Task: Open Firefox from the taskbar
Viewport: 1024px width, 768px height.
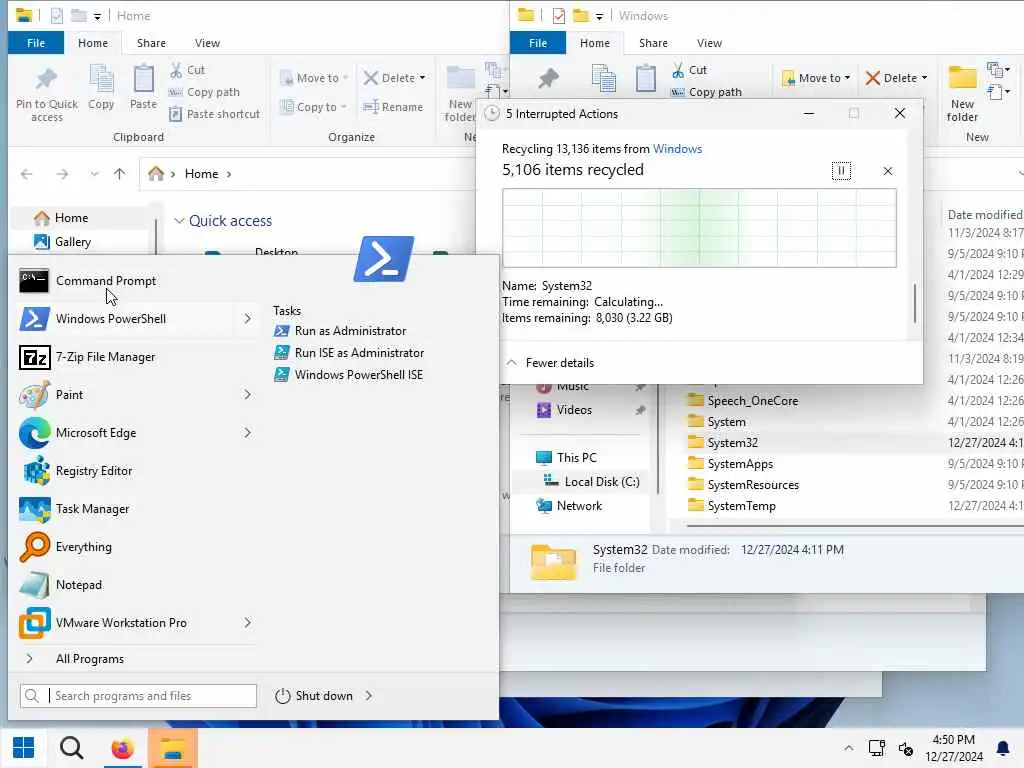Action: [122, 748]
